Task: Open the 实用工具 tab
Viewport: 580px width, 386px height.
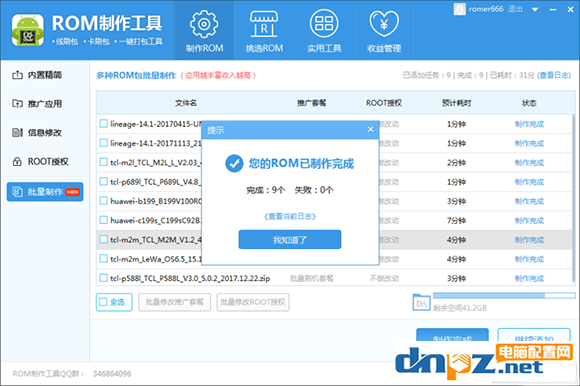Action: pos(324,30)
